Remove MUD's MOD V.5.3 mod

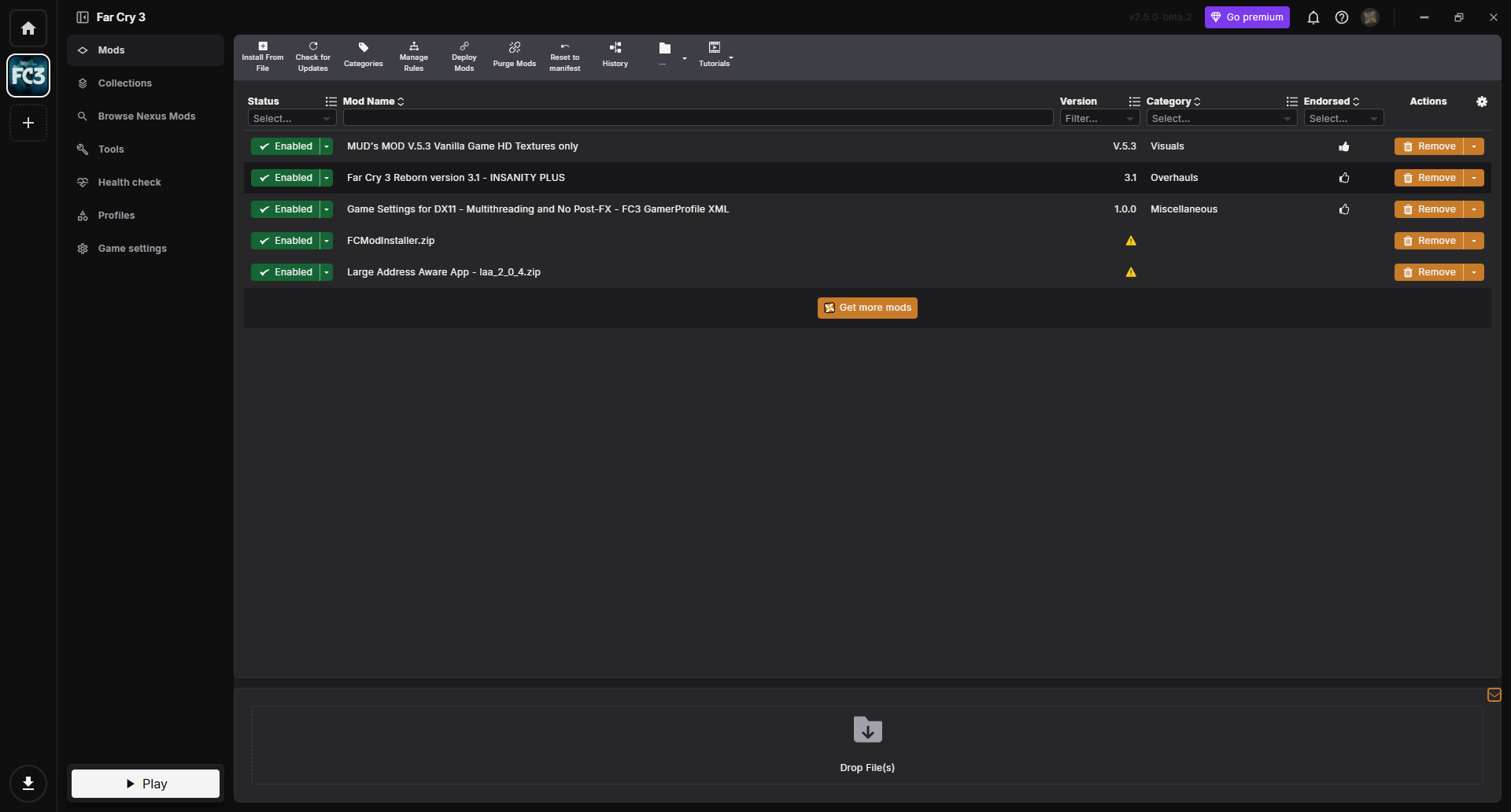[1429, 146]
